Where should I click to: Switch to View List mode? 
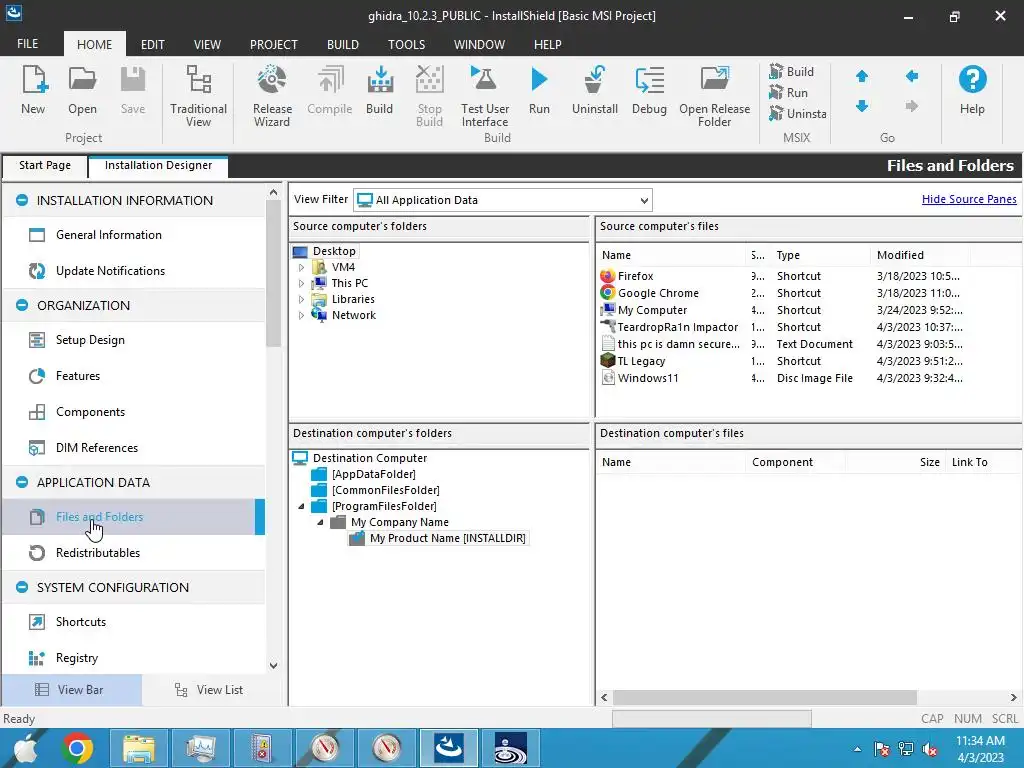click(x=209, y=690)
